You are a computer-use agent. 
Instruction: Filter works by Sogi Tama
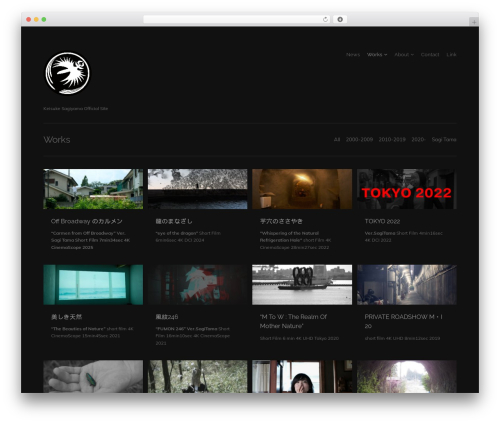coord(444,139)
